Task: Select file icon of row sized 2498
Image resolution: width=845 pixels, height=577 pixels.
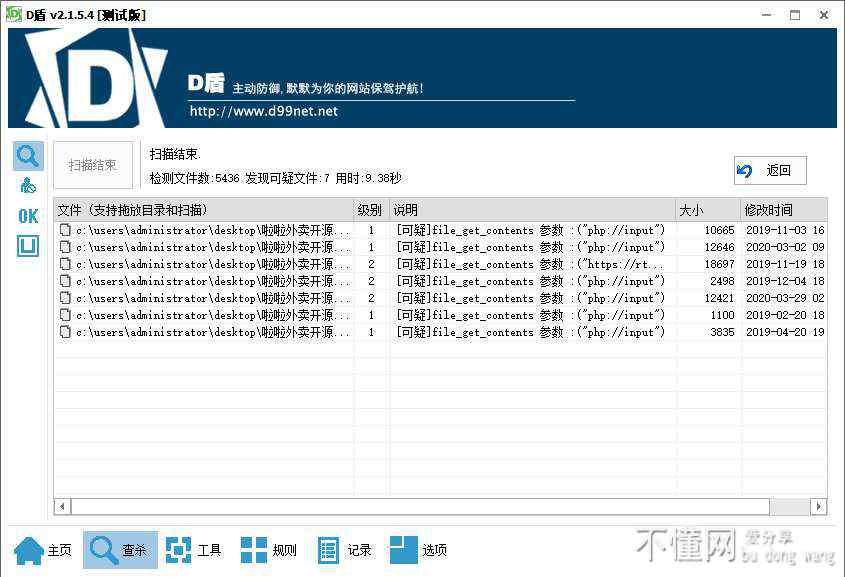Action: point(65,281)
